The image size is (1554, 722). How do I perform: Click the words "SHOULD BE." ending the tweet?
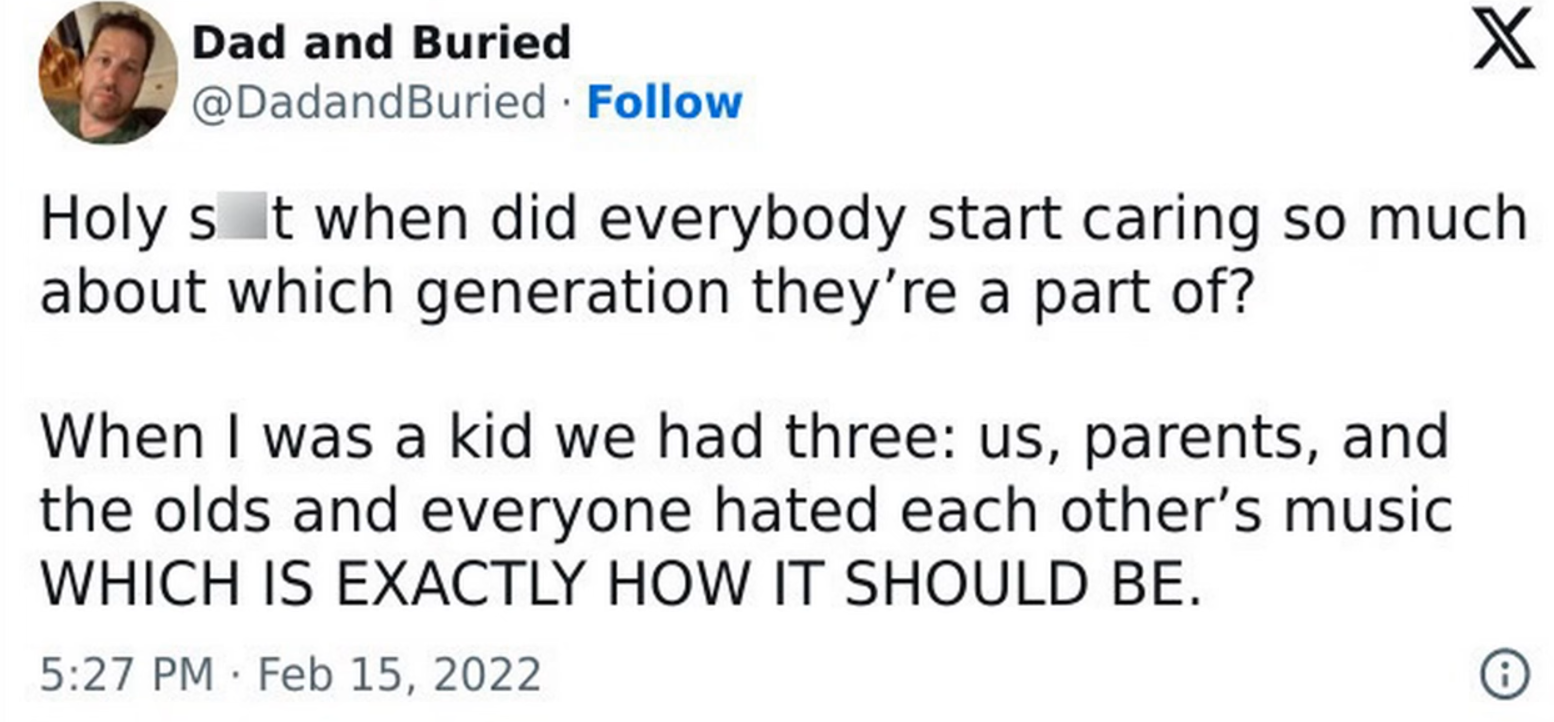click(1020, 583)
